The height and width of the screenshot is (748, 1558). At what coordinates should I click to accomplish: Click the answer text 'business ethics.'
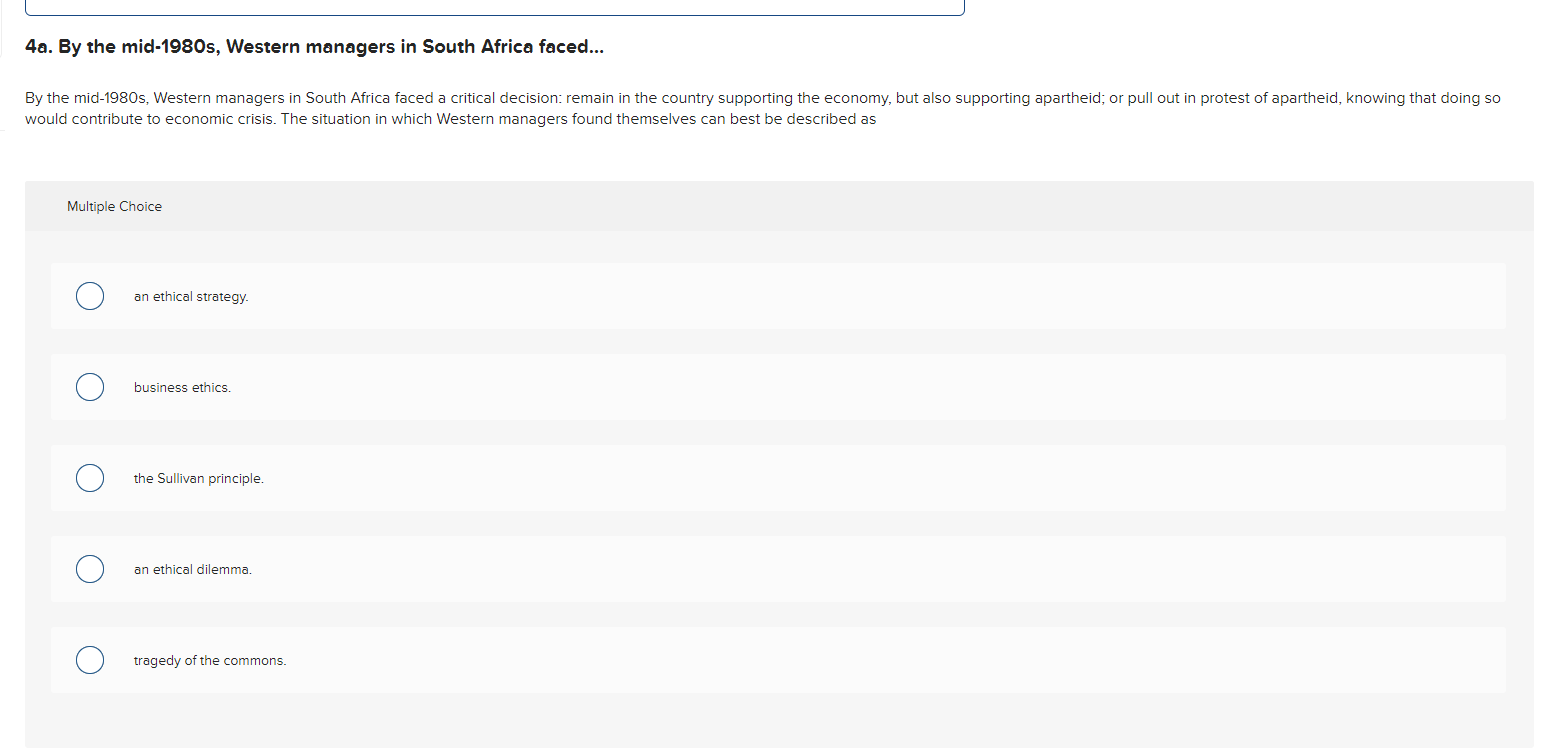[x=182, y=388]
